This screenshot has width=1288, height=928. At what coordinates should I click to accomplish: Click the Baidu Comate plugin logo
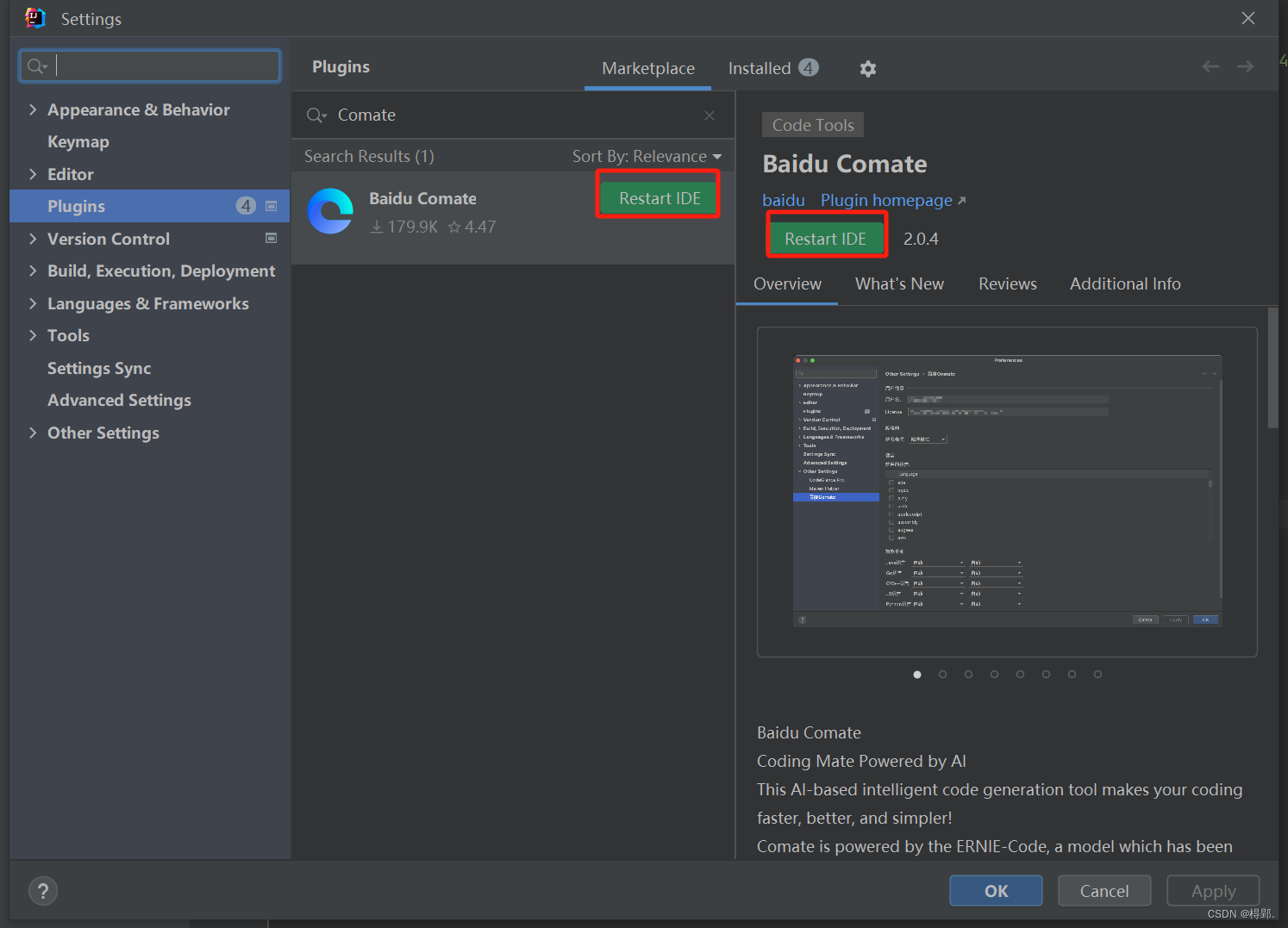(x=331, y=211)
